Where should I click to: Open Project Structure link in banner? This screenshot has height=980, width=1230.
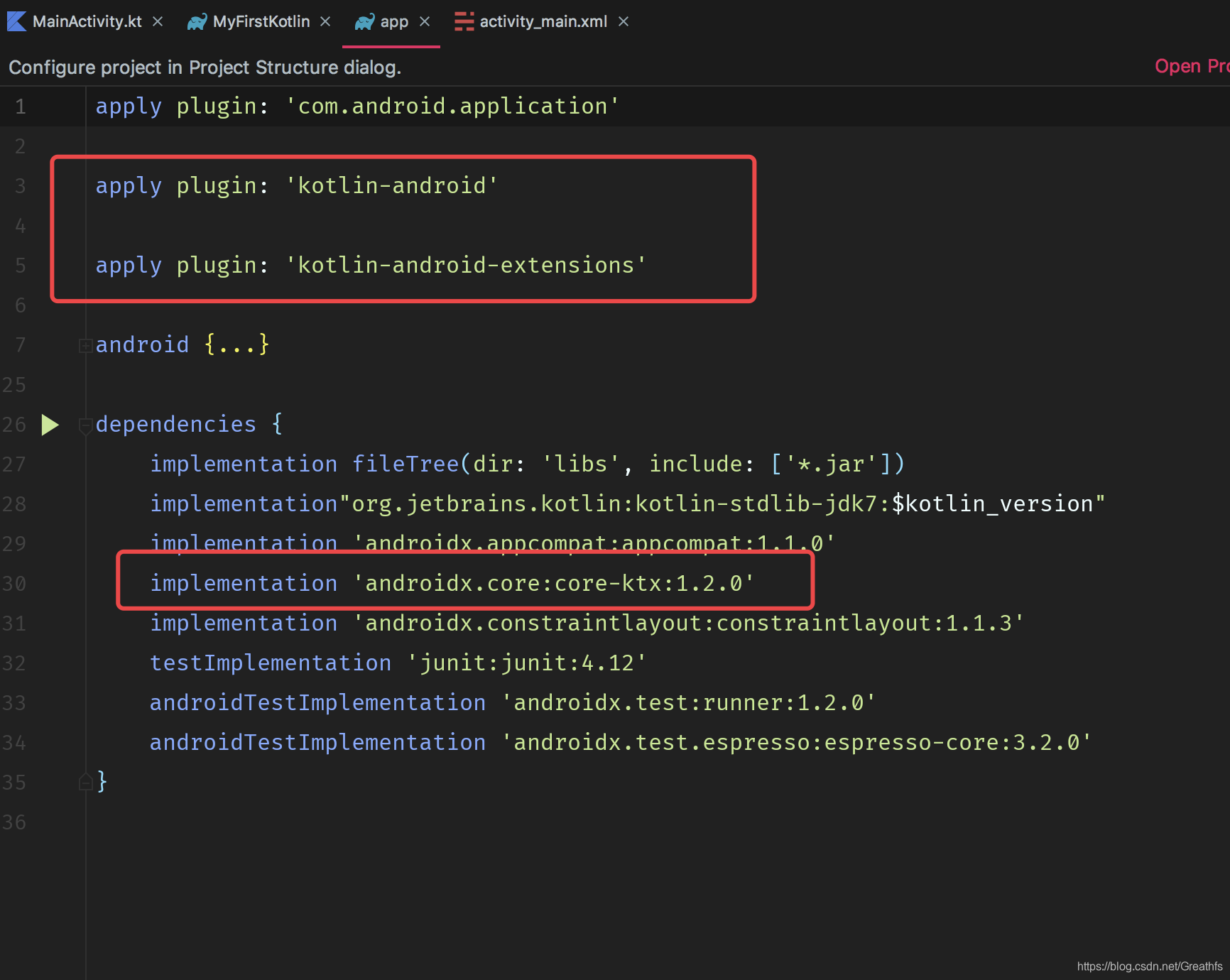coord(1192,66)
